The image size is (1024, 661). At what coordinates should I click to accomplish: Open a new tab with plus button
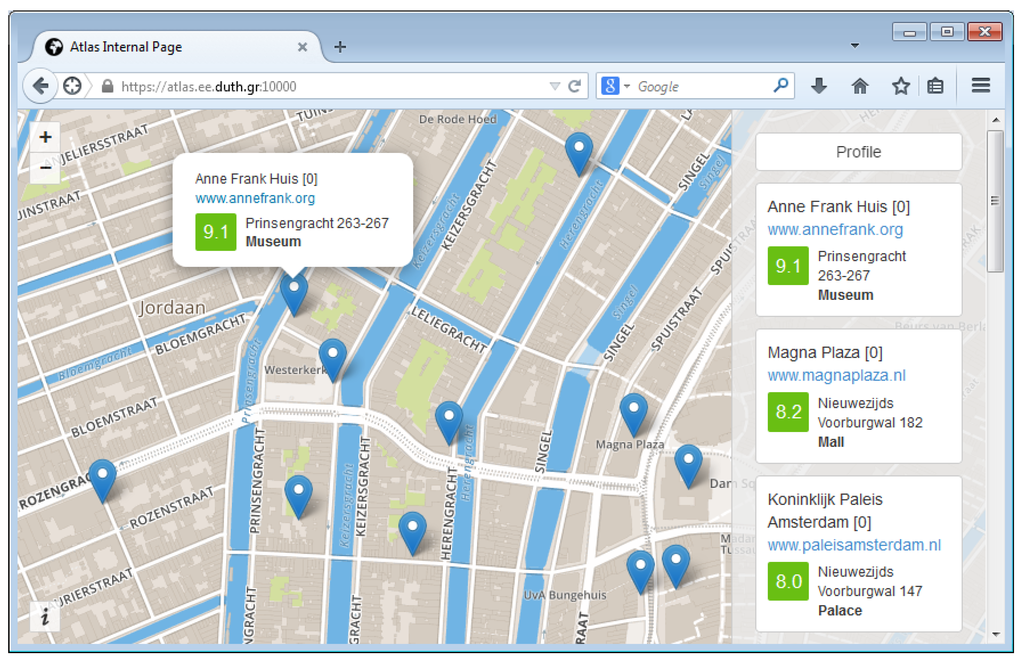[x=340, y=47]
